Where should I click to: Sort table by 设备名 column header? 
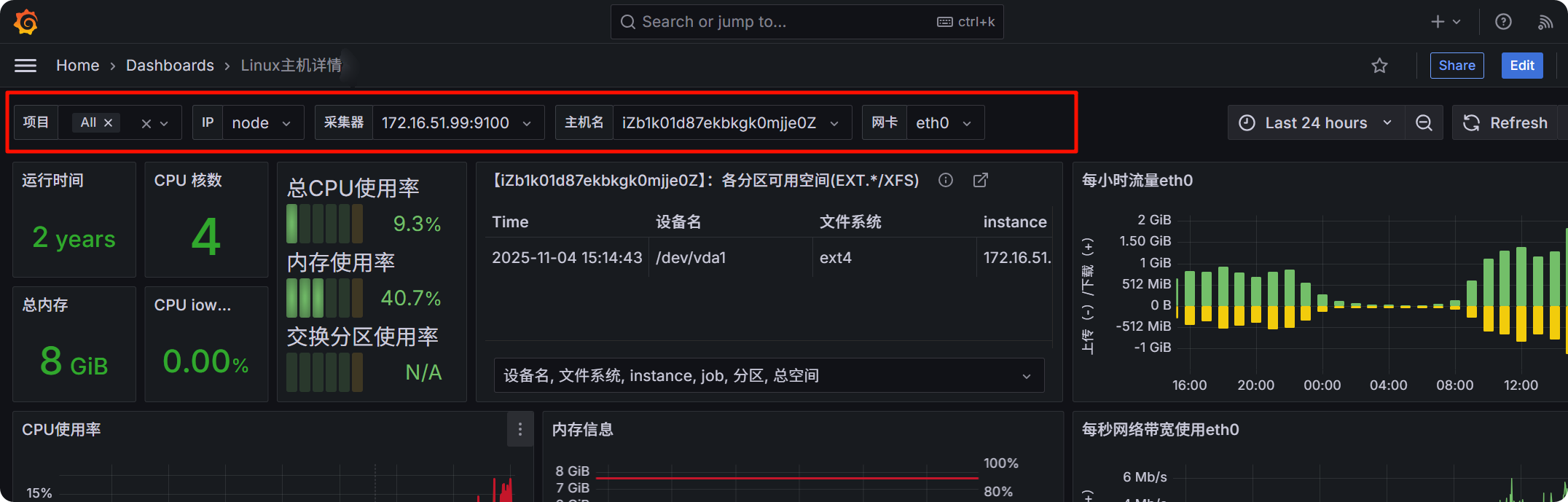tap(678, 221)
